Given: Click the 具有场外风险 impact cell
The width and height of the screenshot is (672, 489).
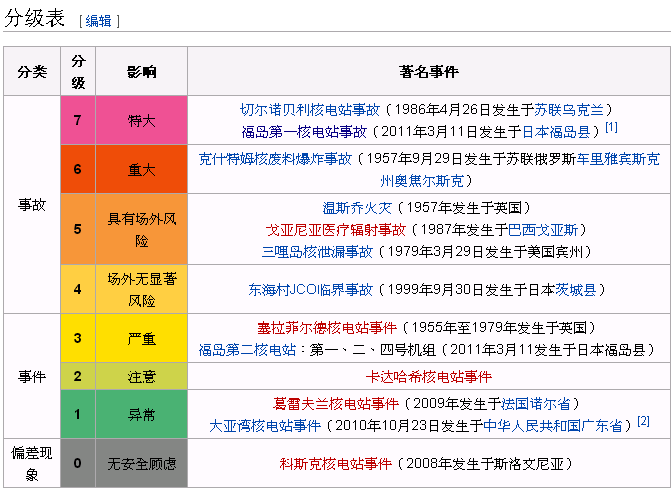Looking at the screenshot, I should 141,229.
